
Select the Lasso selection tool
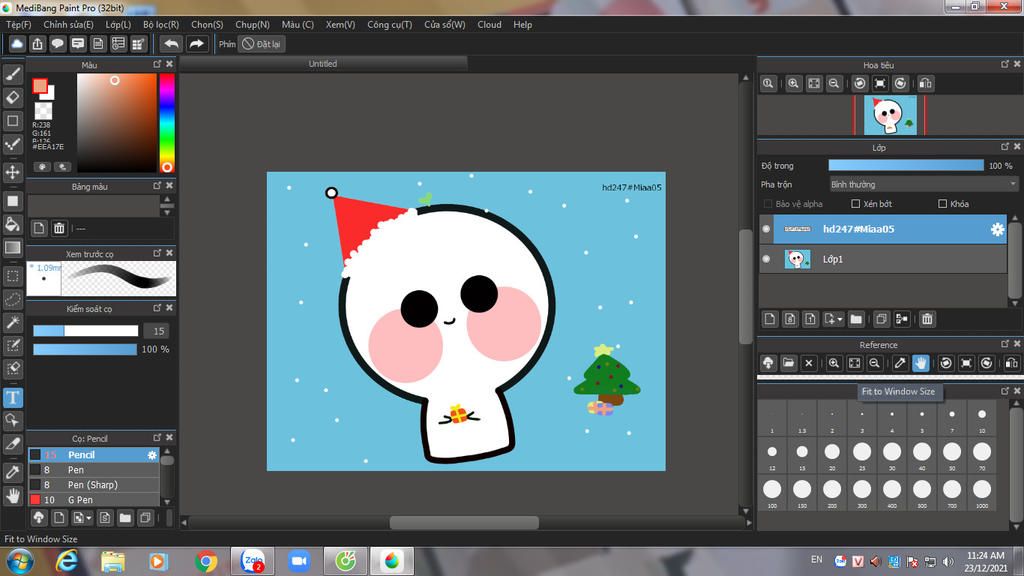click(12, 299)
